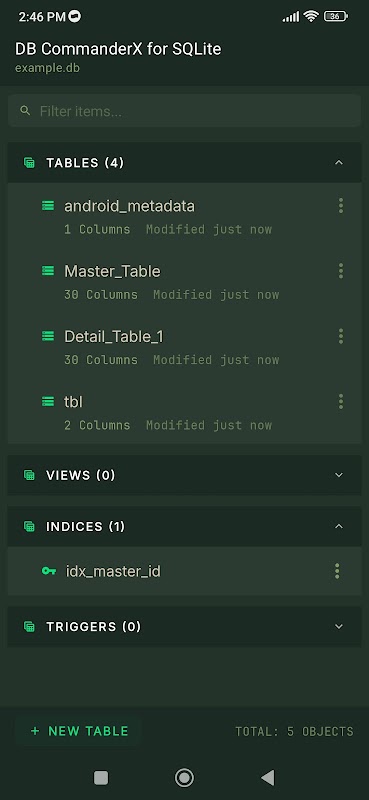
Task: Expand the VIEWS section chevron
Action: click(338, 475)
